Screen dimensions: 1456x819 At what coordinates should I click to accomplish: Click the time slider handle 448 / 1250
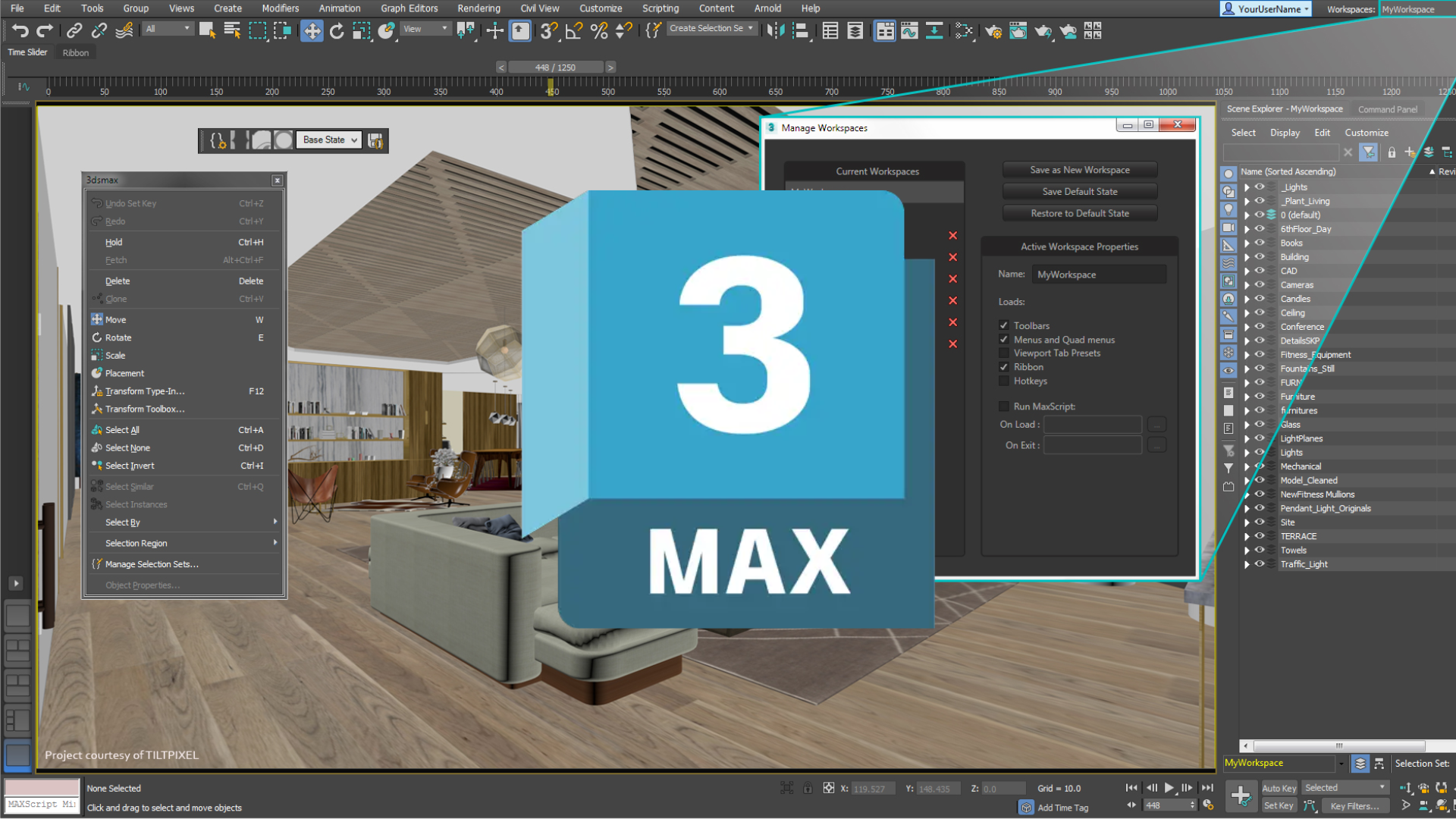tap(556, 67)
